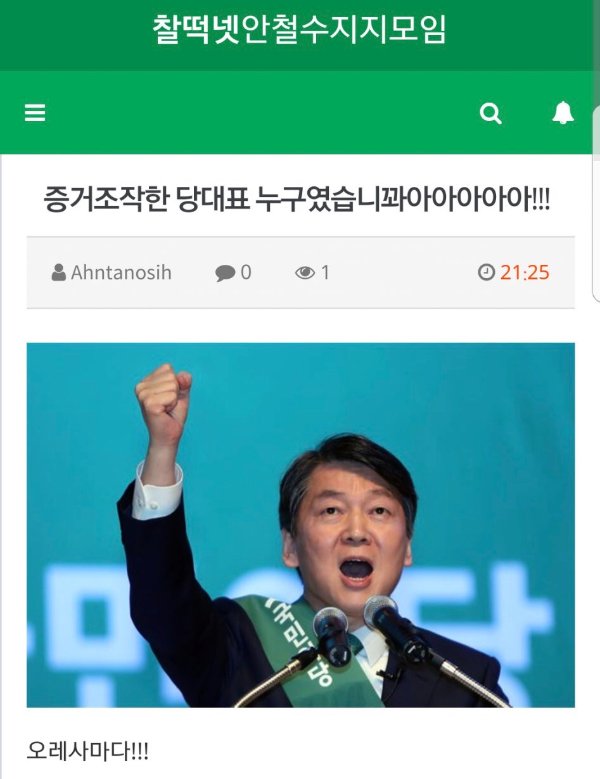Open author profile Ahntanosih

point(121,272)
